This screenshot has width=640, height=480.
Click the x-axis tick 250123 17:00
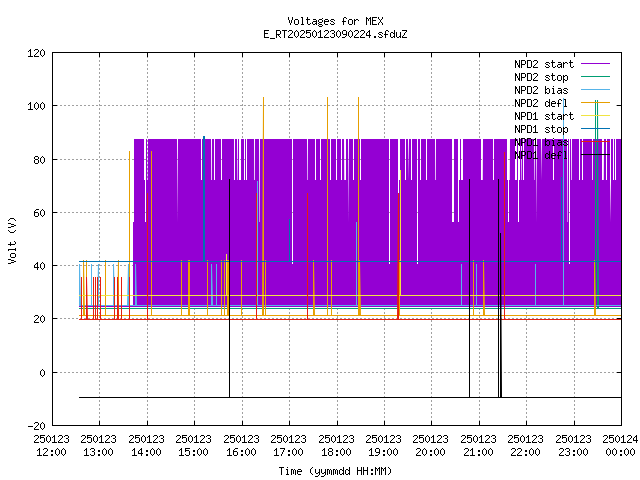tap(289, 446)
